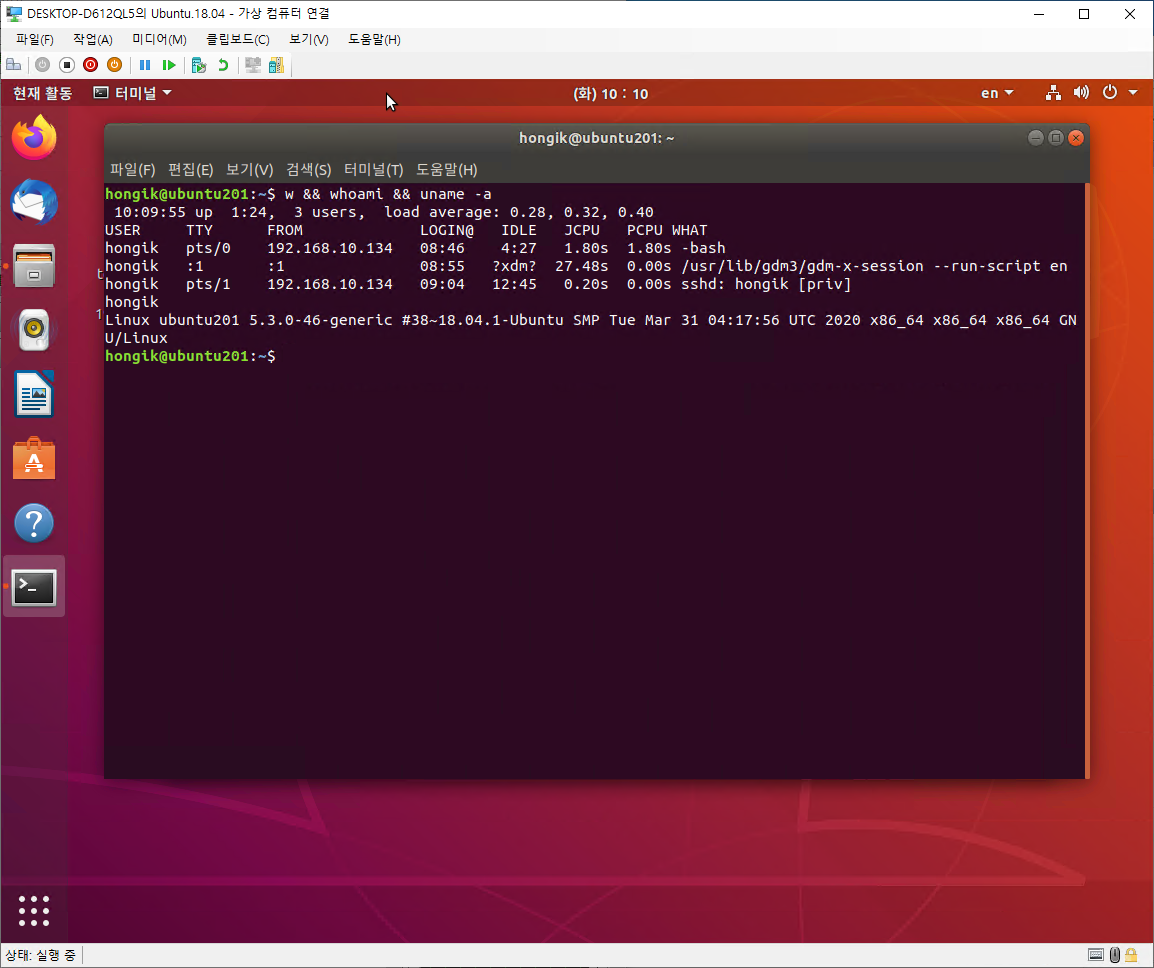
Task: Click 'sshd: hongik [priv]' text
Action: (x=765, y=284)
